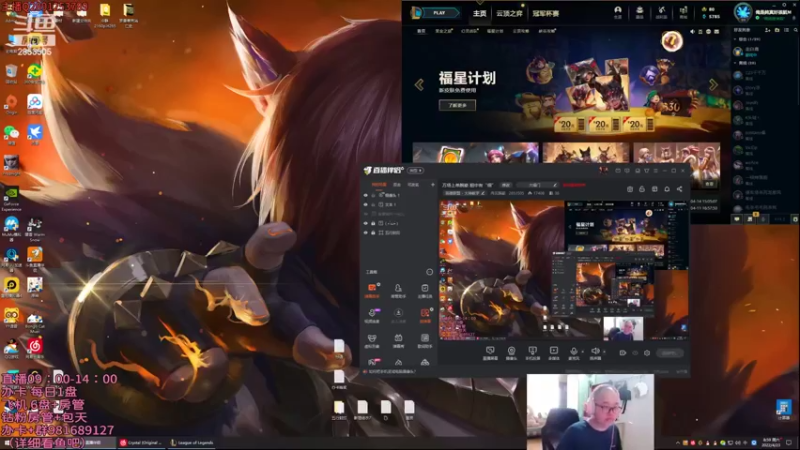Toggle the eye for last source row
This screenshot has width=800, height=450.
click(365, 232)
